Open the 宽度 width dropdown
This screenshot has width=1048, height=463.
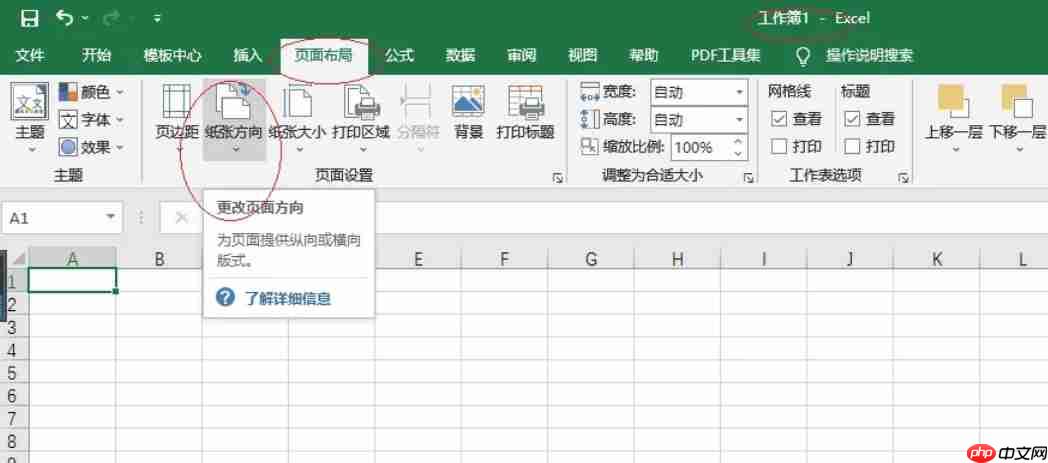740,92
